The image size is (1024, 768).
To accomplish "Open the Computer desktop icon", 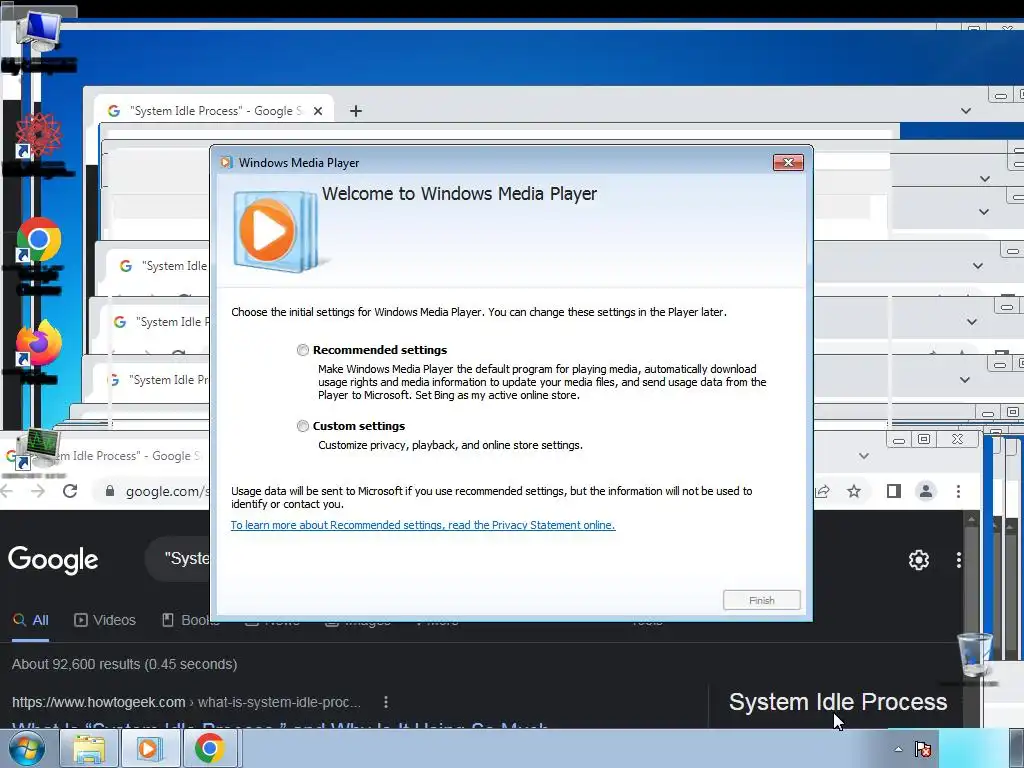I will 38,33.
